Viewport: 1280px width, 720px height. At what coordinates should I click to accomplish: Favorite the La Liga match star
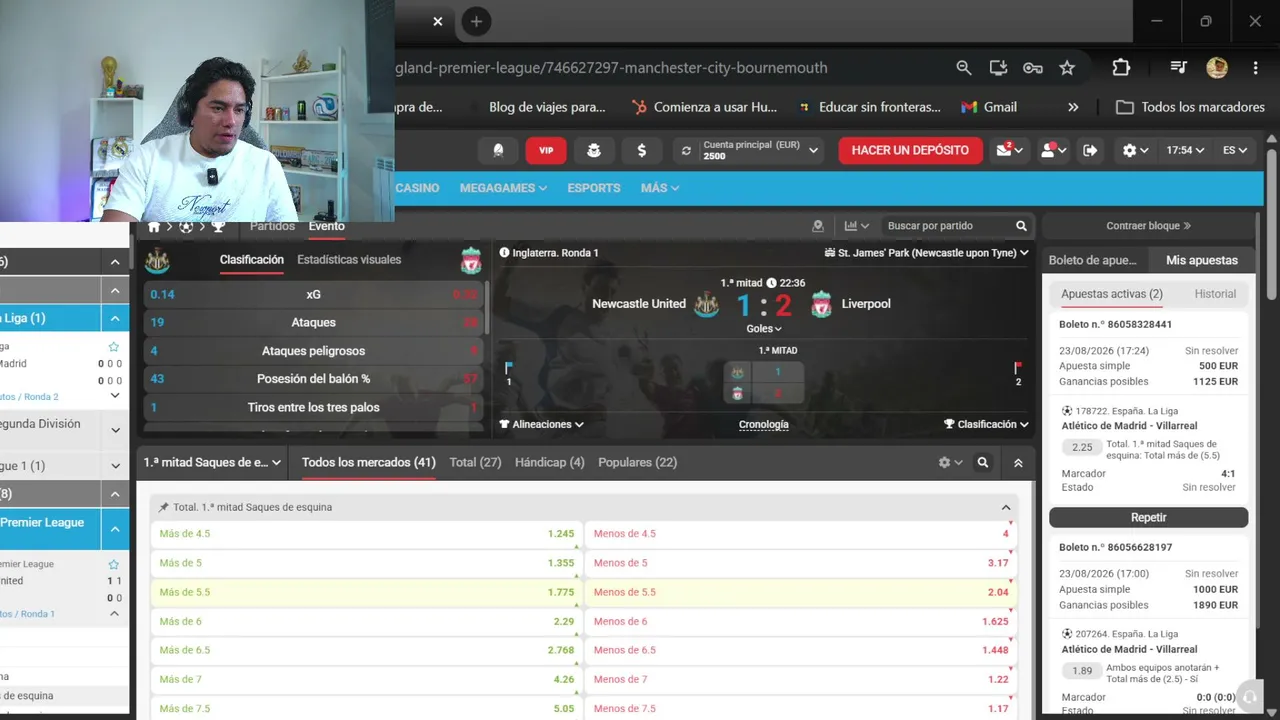point(113,347)
